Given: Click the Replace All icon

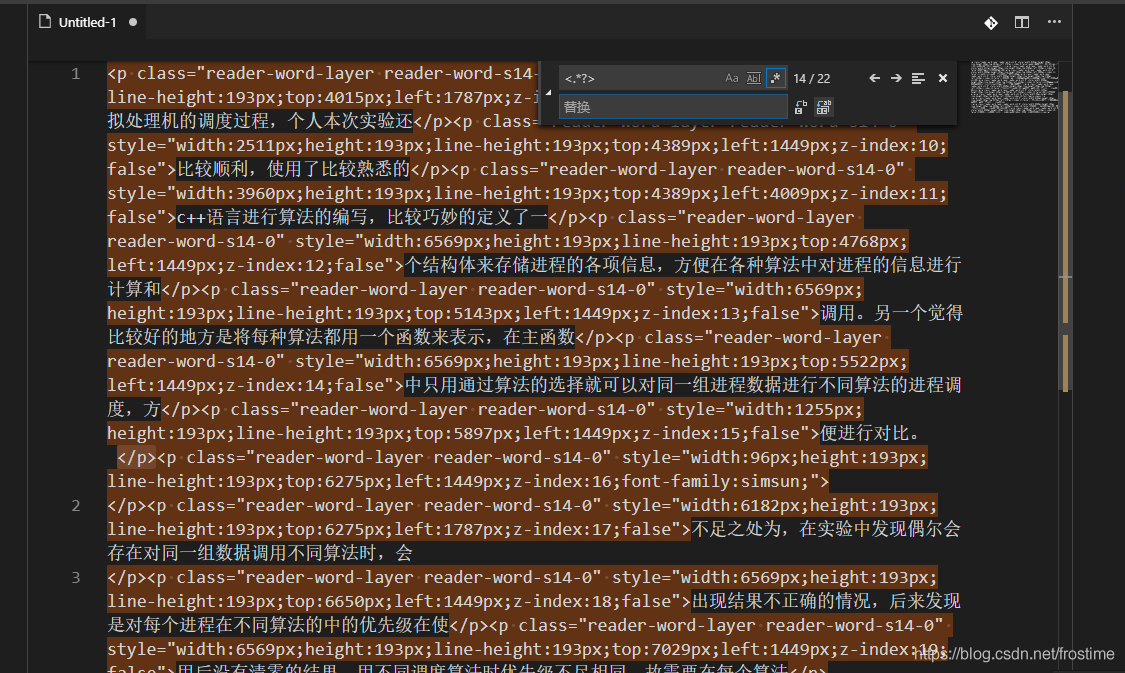Looking at the screenshot, I should [x=824, y=107].
